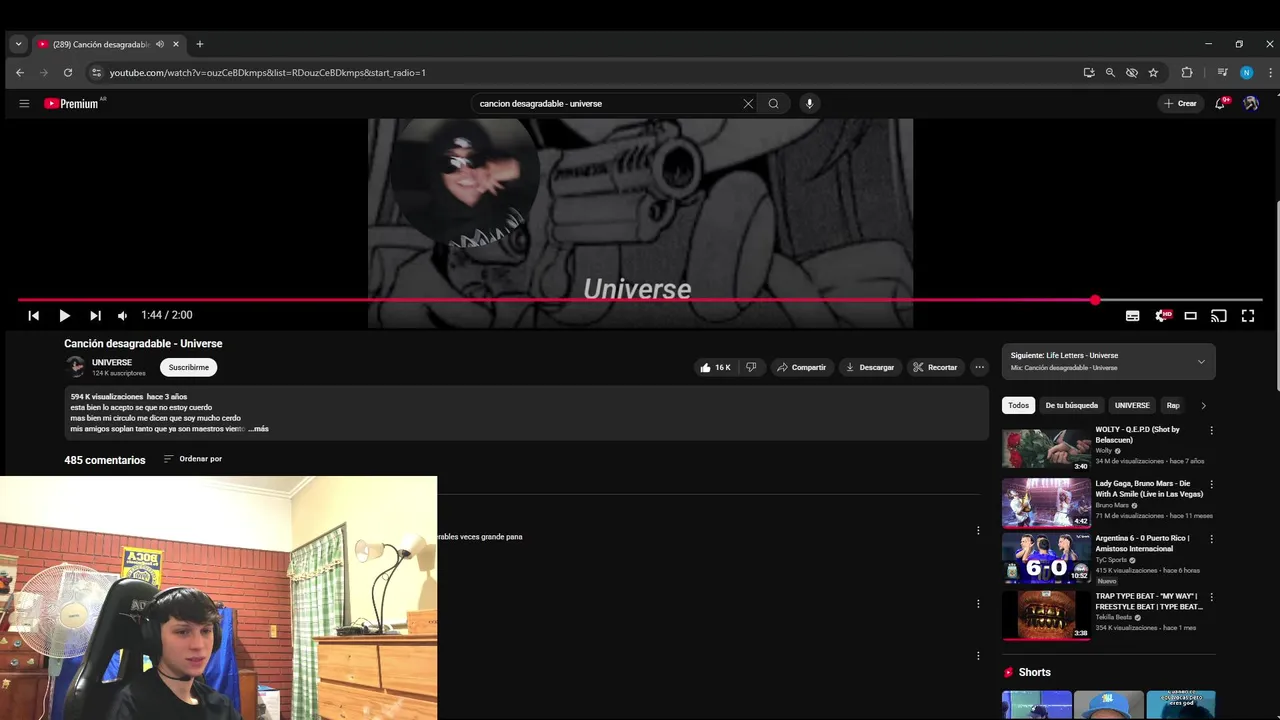Click the progress bar scrubber handle
The height and width of the screenshot is (720, 1280).
(x=1095, y=299)
